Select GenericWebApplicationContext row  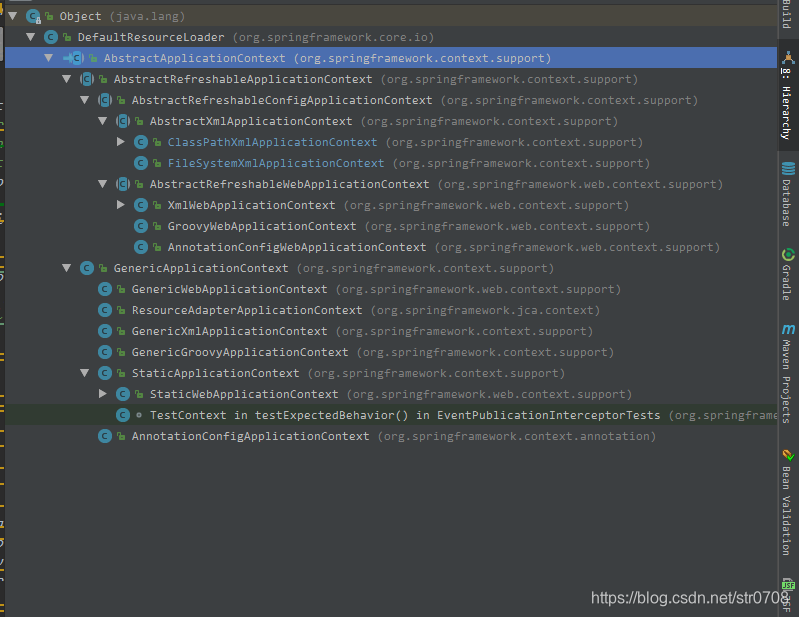[391, 289]
